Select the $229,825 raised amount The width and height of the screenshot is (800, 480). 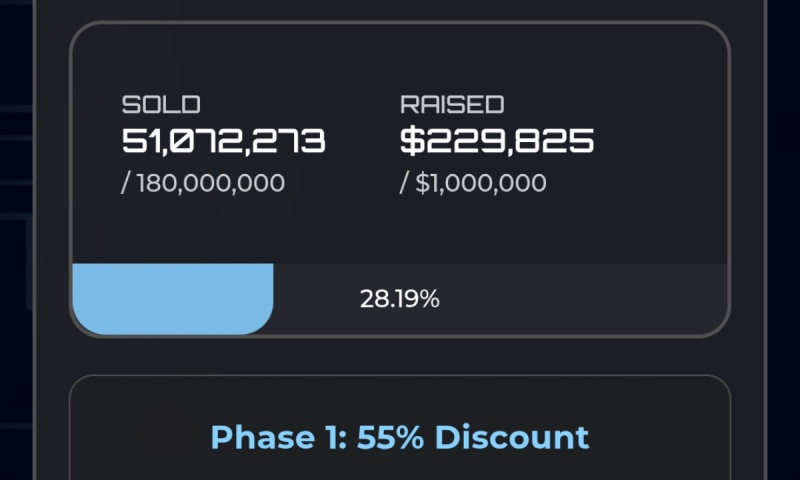497,141
